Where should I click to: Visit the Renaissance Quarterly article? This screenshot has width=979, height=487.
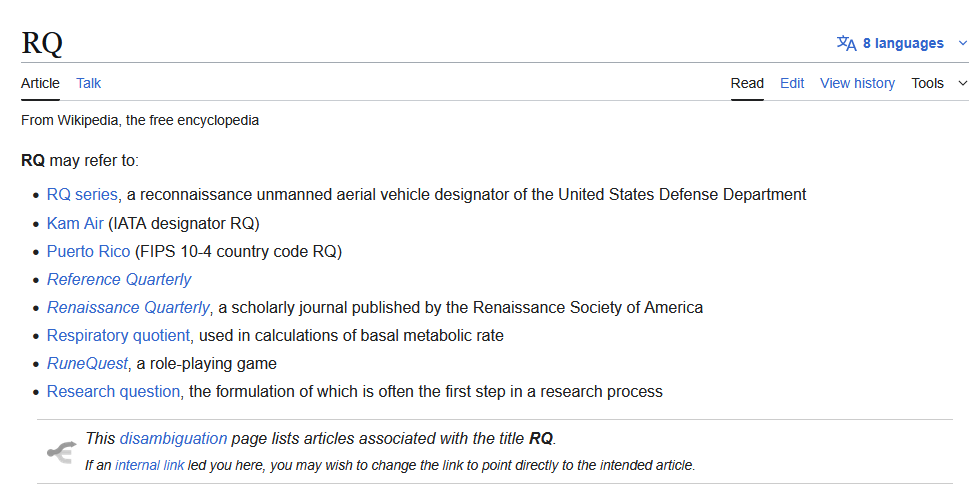(x=128, y=307)
